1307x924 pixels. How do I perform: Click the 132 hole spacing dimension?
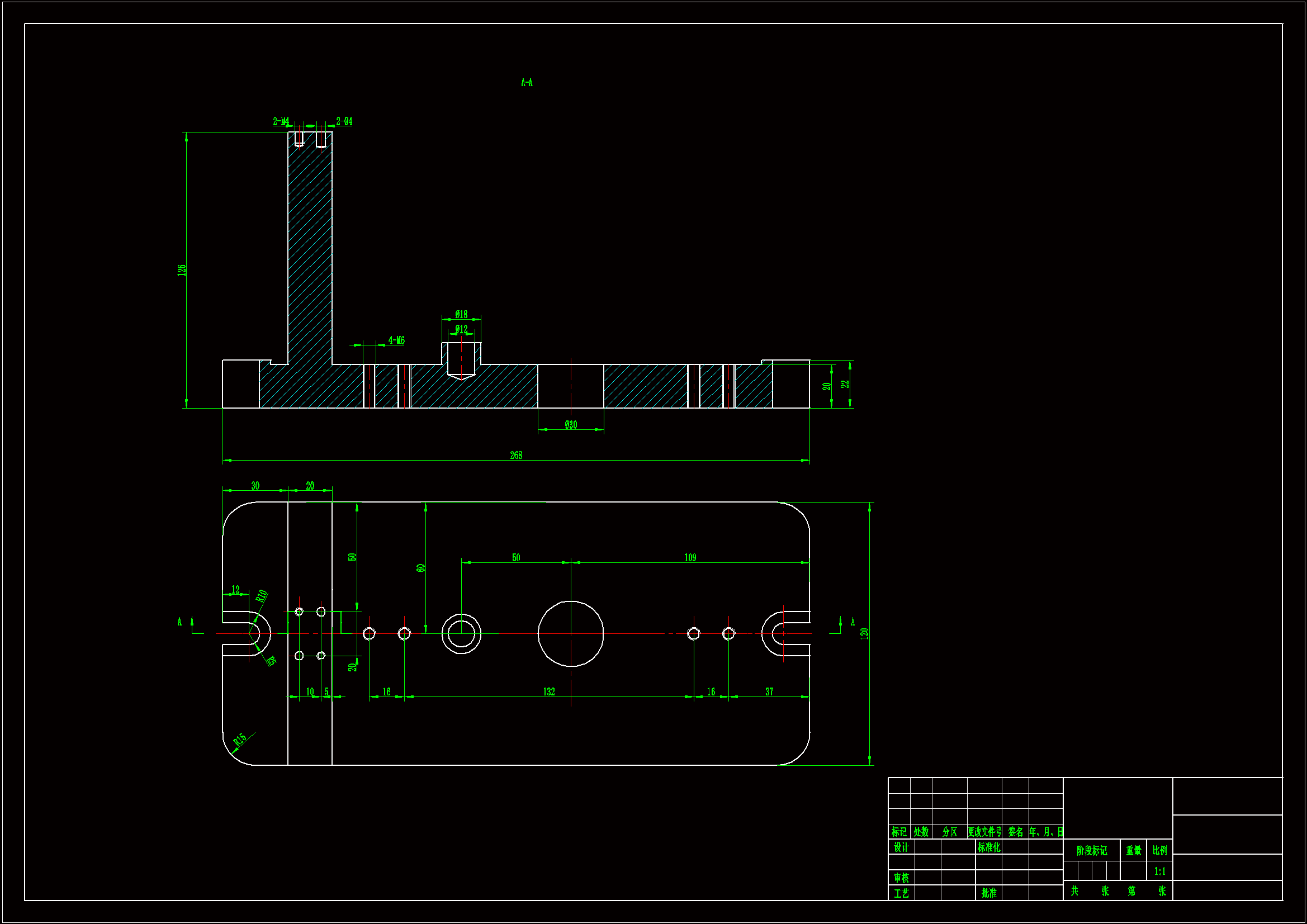[x=548, y=692]
